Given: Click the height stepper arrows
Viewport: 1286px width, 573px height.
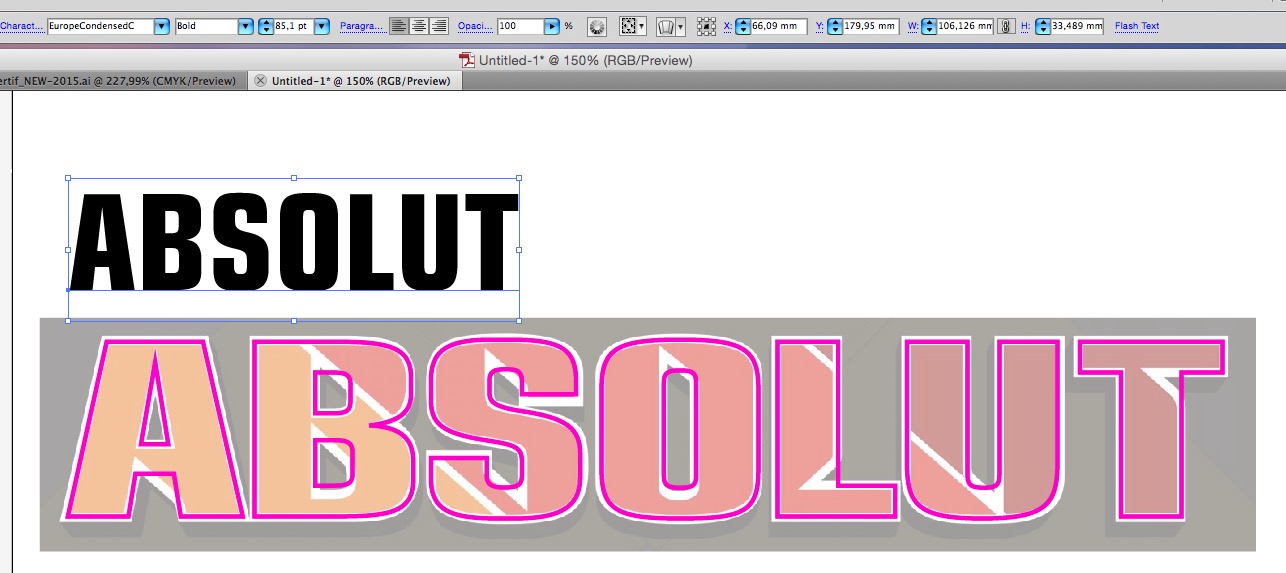Looking at the screenshot, I should pos(1043,26).
